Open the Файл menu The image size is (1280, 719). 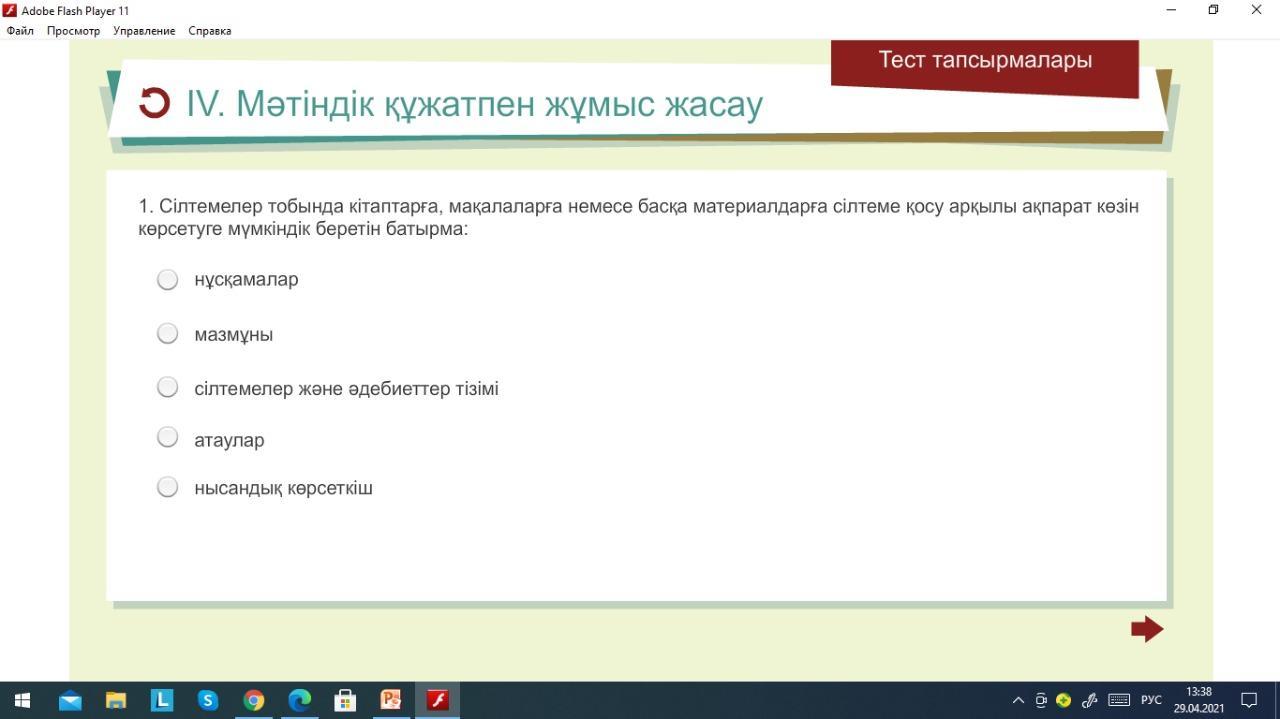point(20,31)
